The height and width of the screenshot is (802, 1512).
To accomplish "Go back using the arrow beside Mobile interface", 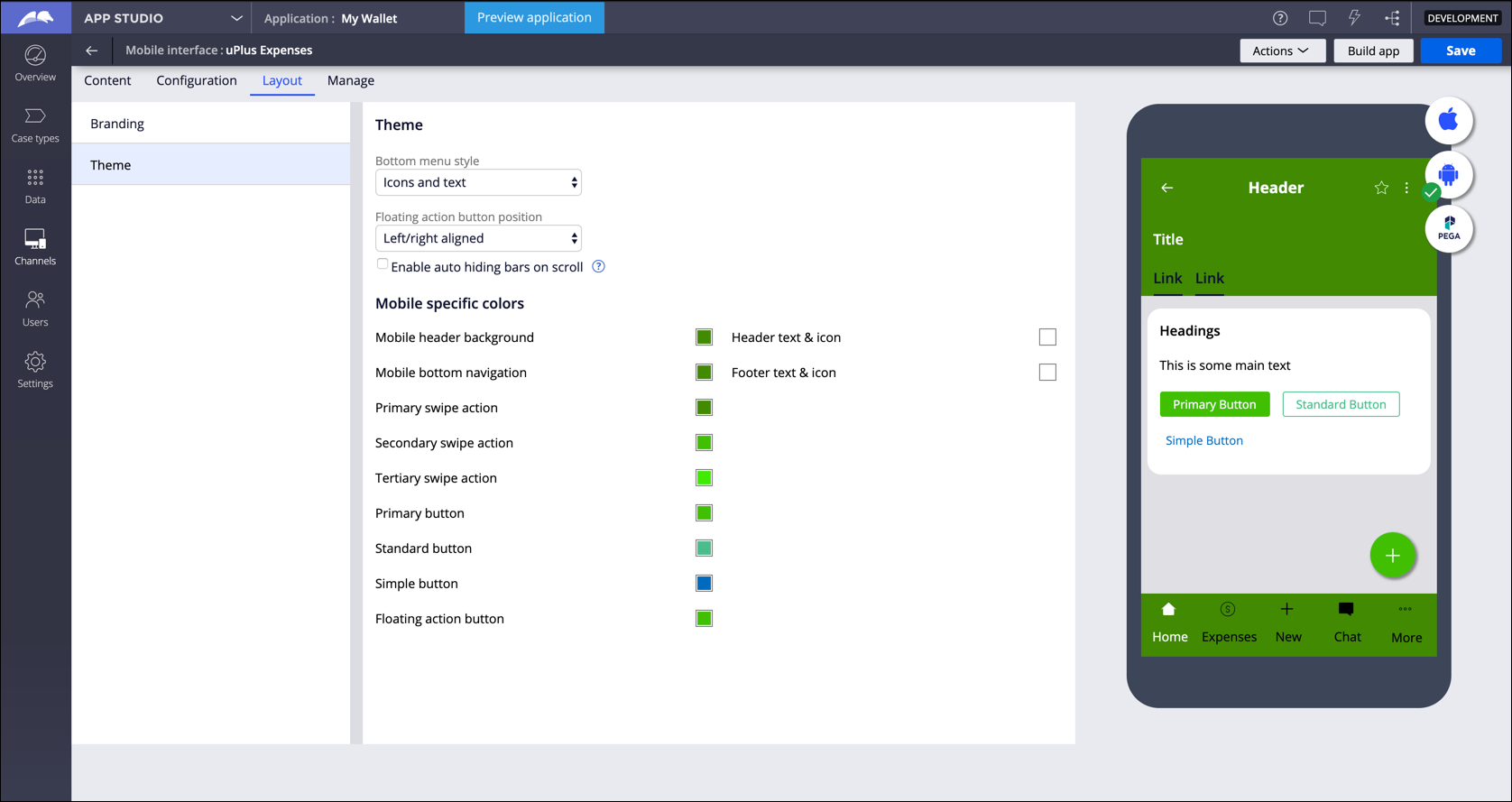I will click(91, 51).
